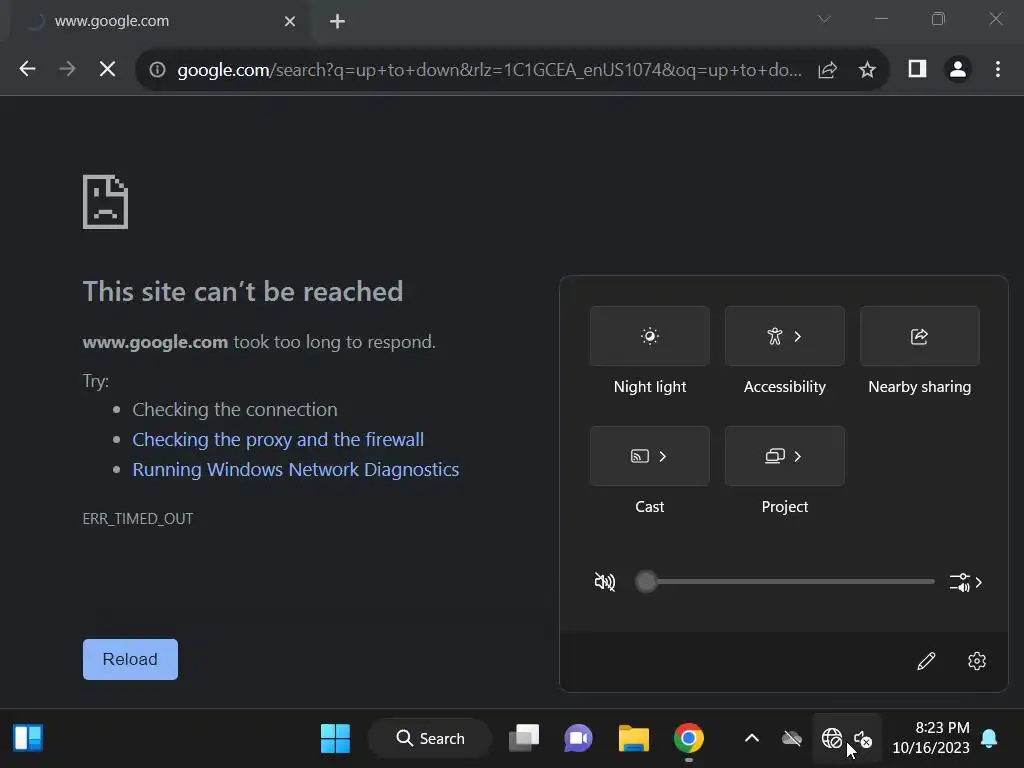
Task: Click the Chrome taskbar icon
Action: pyautogui.click(x=688, y=739)
